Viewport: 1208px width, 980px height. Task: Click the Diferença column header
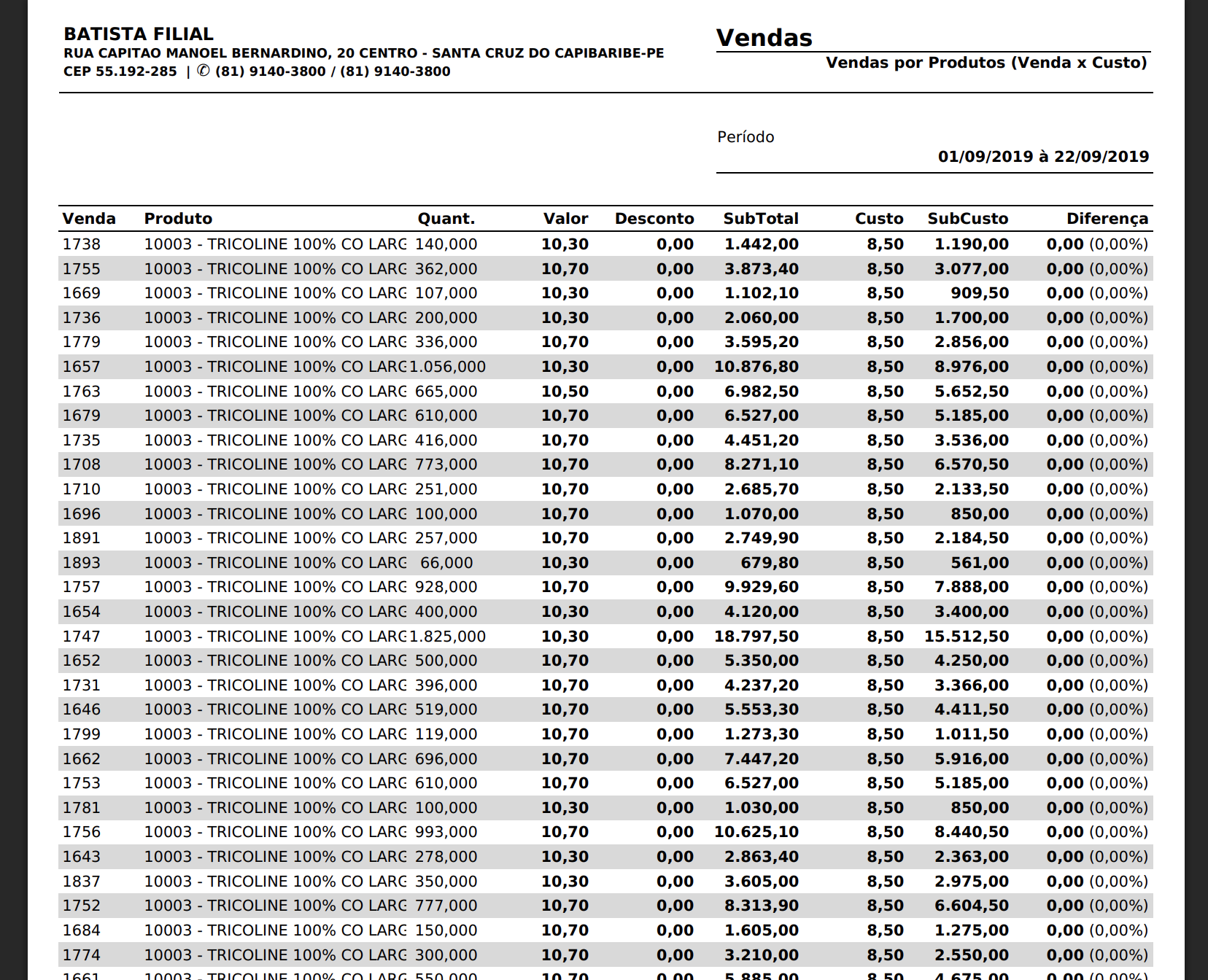click(x=1107, y=219)
